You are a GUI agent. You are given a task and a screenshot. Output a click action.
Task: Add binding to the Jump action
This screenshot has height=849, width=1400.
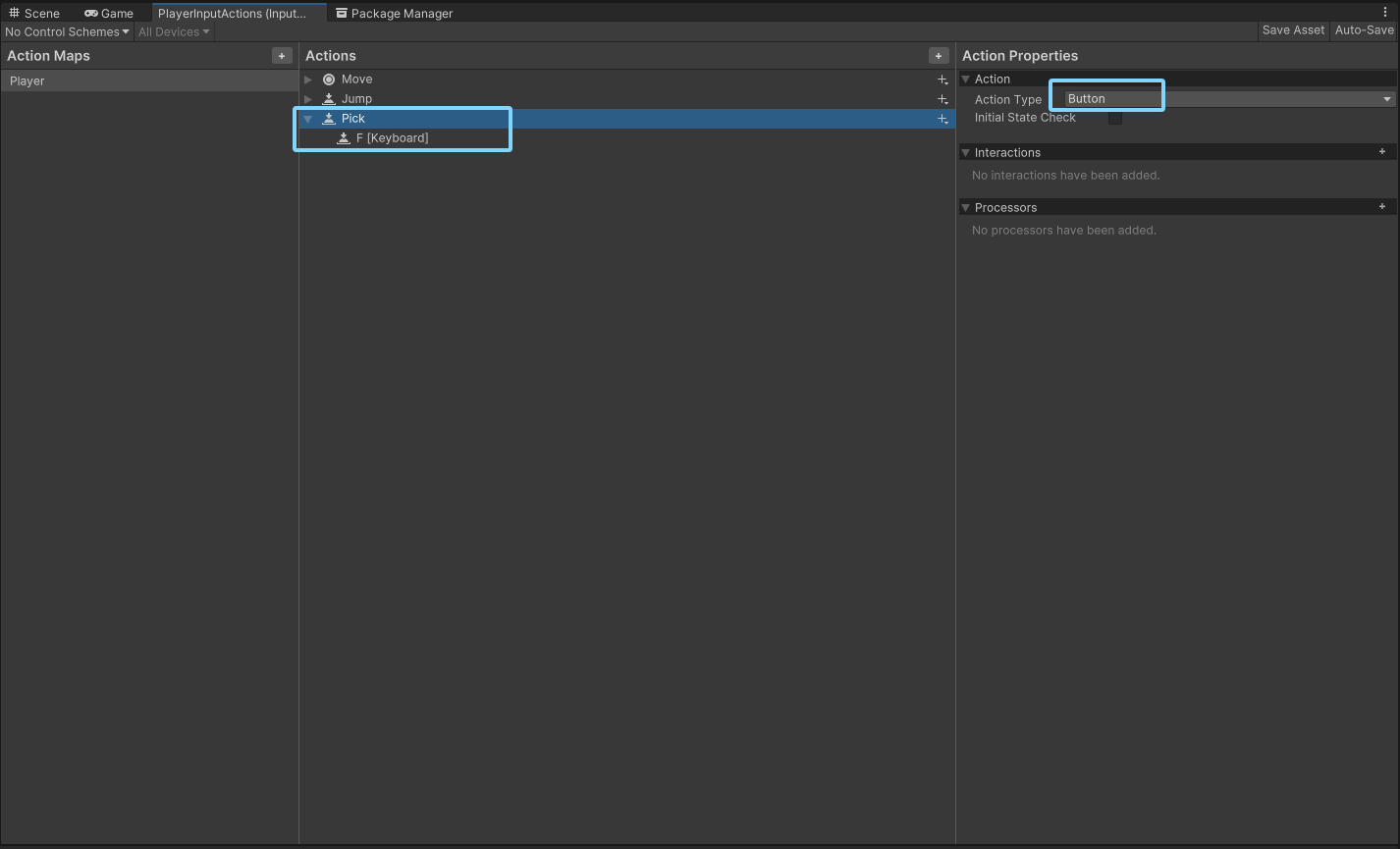[x=942, y=99]
